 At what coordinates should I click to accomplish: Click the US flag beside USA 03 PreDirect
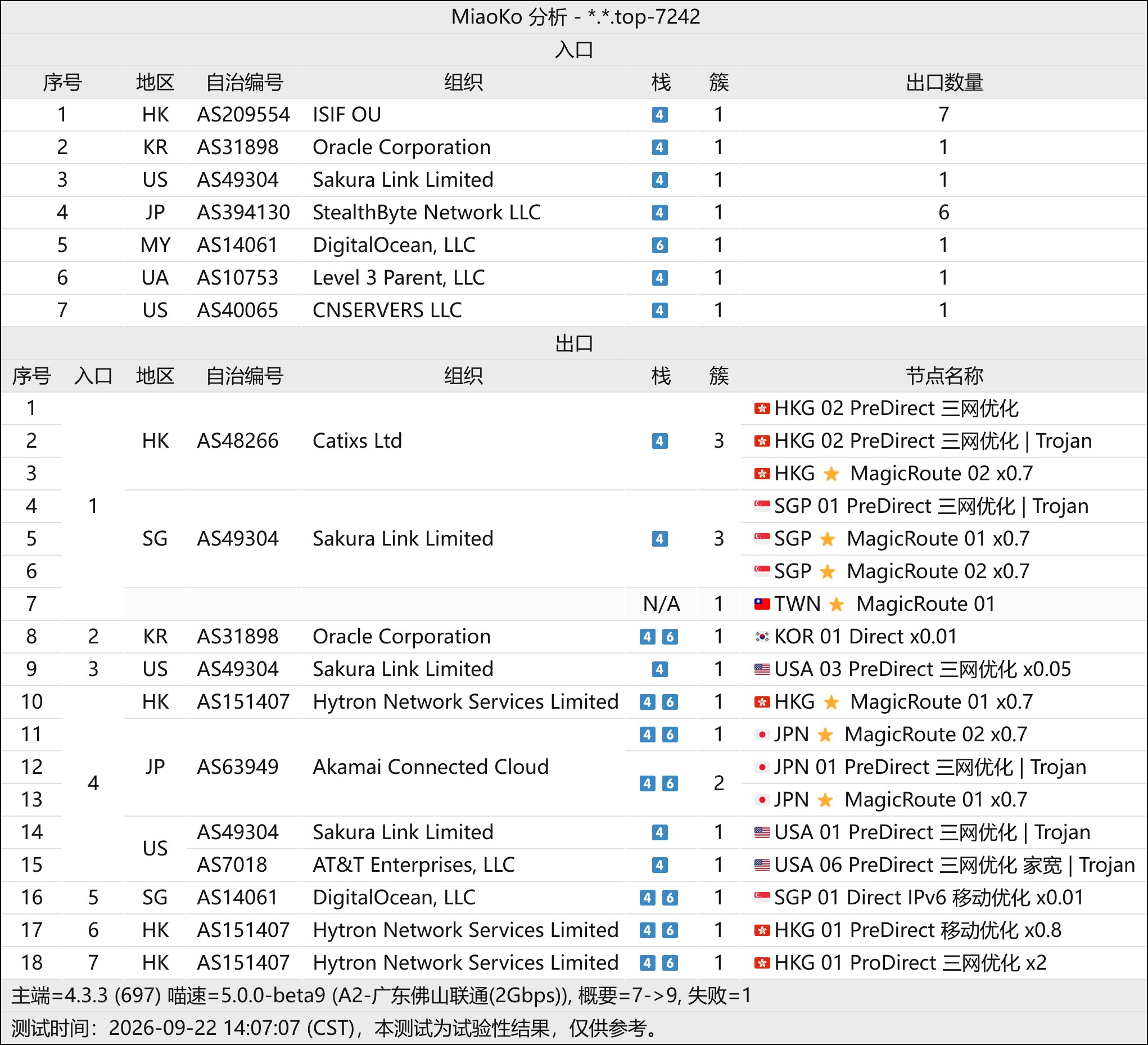coord(762,669)
